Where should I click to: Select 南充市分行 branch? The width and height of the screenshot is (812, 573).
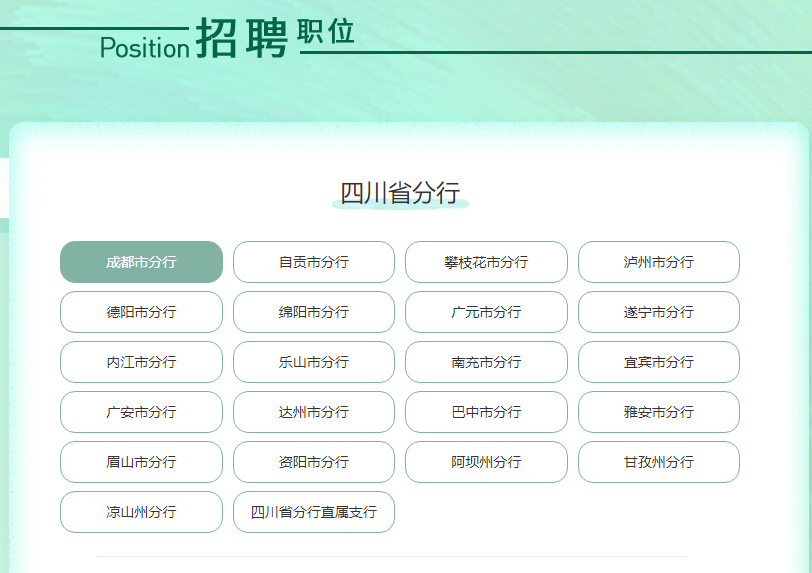(x=486, y=362)
